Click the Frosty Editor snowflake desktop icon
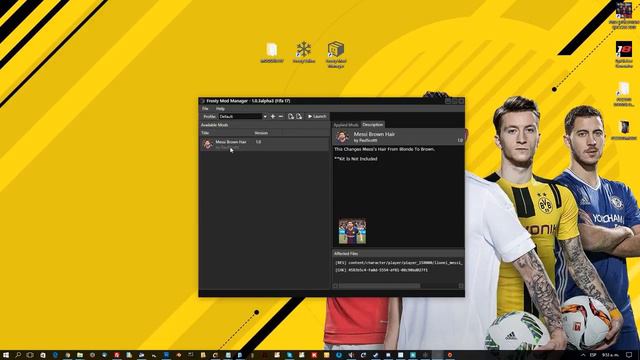 [x=304, y=52]
